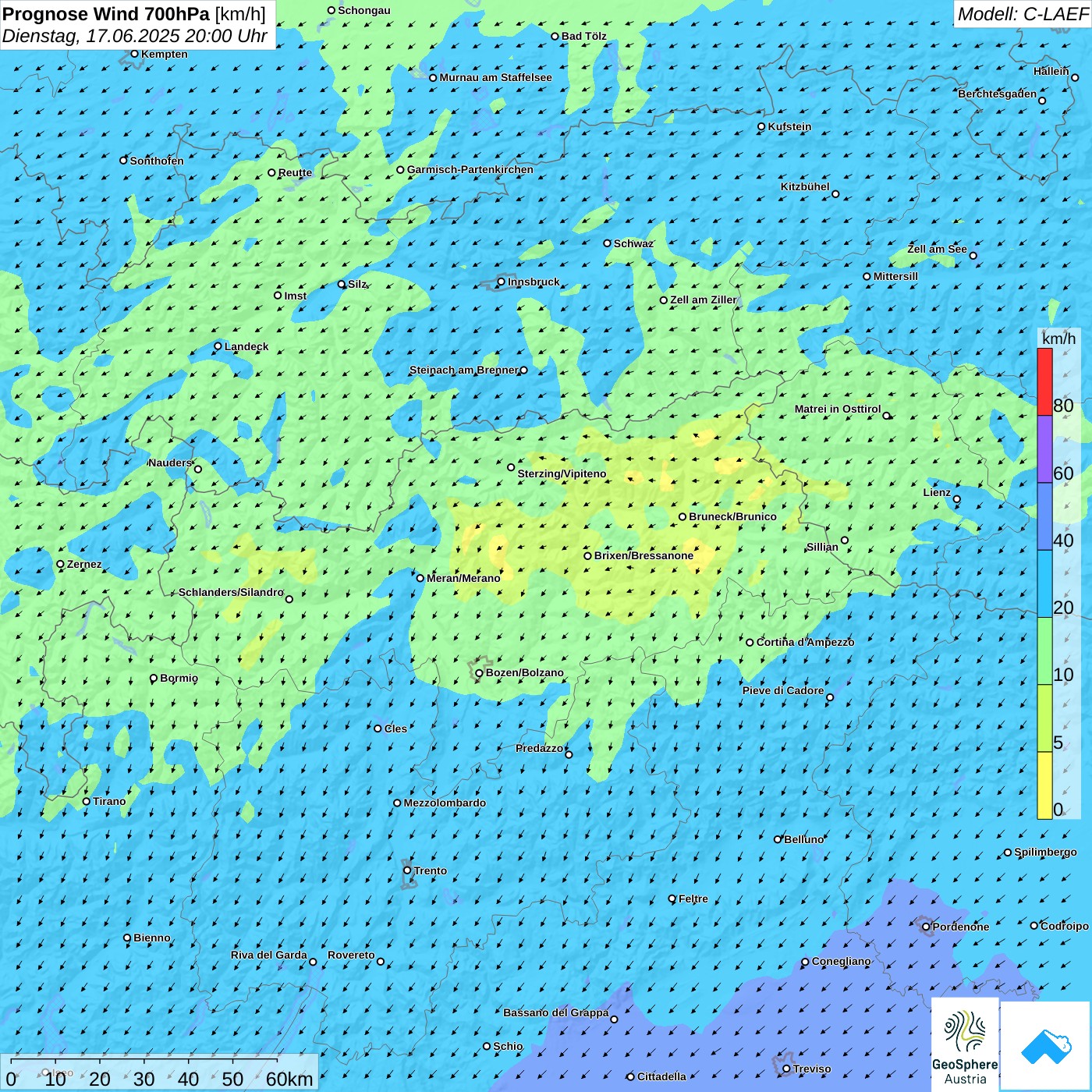This screenshot has width=1092, height=1092.
Task: Click the "Modell: C-LAEF" label
Action: 1023,13
